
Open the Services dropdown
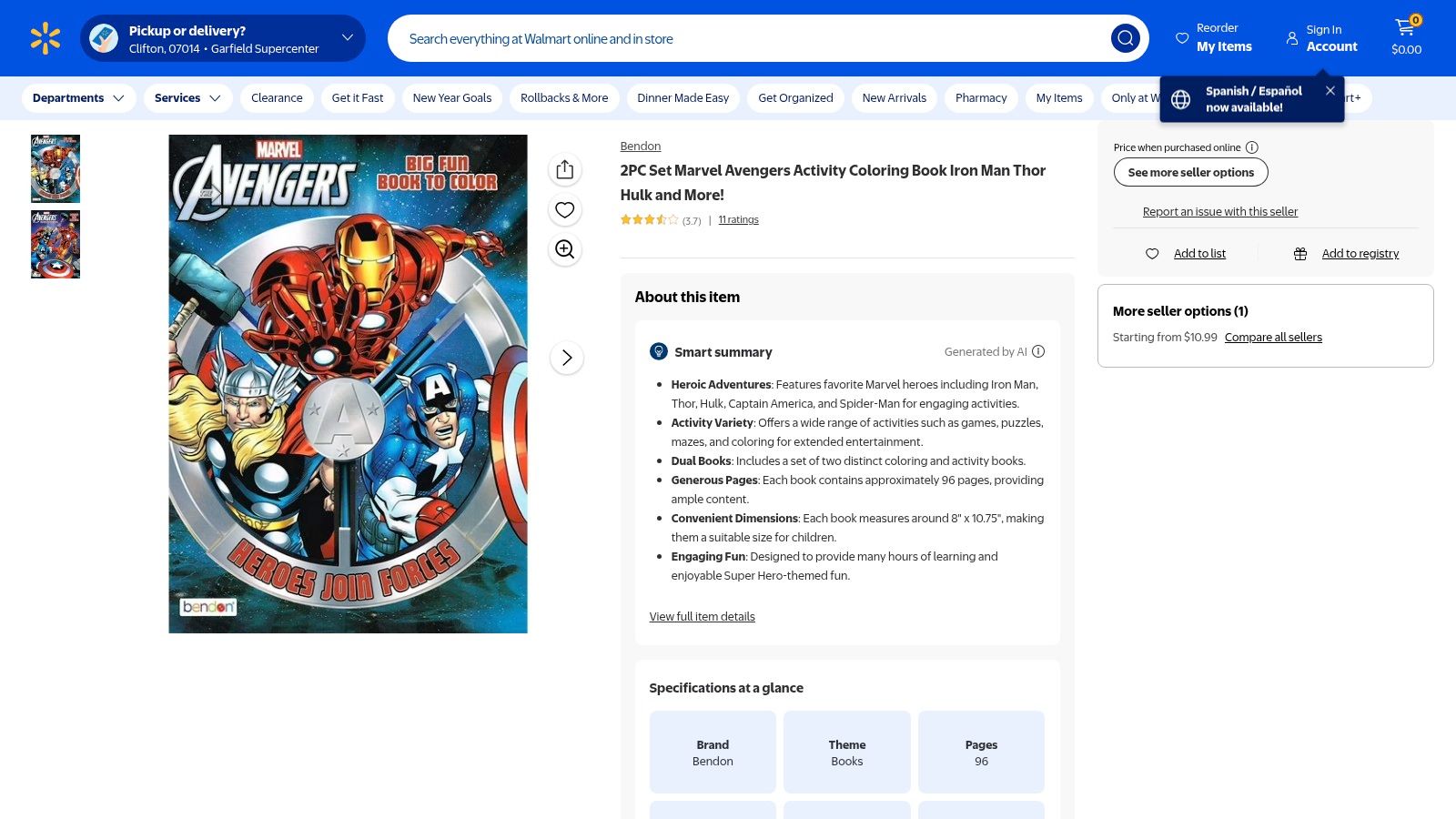pyautogui.click(x=187, y=97)
